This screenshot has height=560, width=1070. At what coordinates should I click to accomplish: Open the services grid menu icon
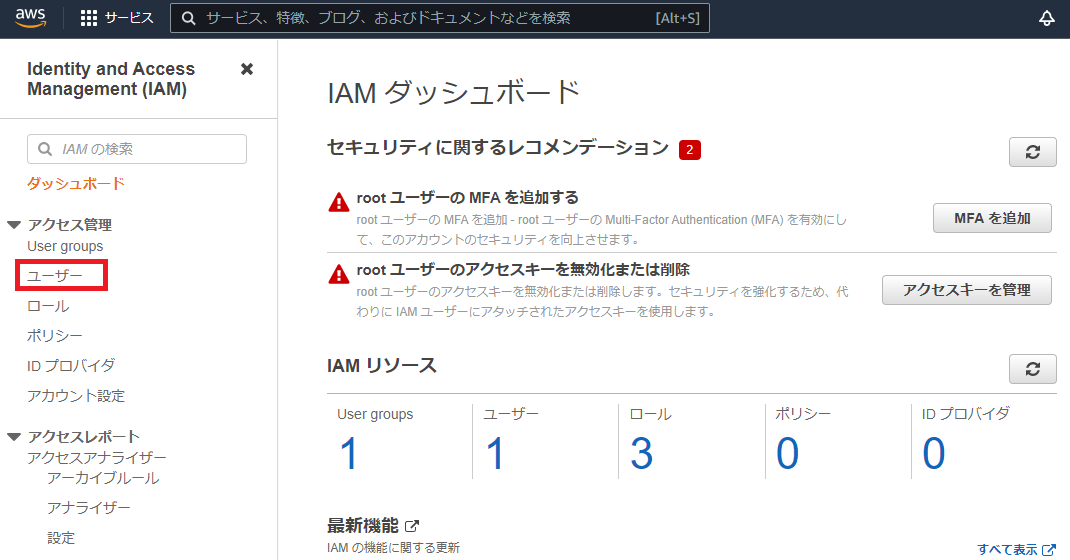tap(89, 18)
